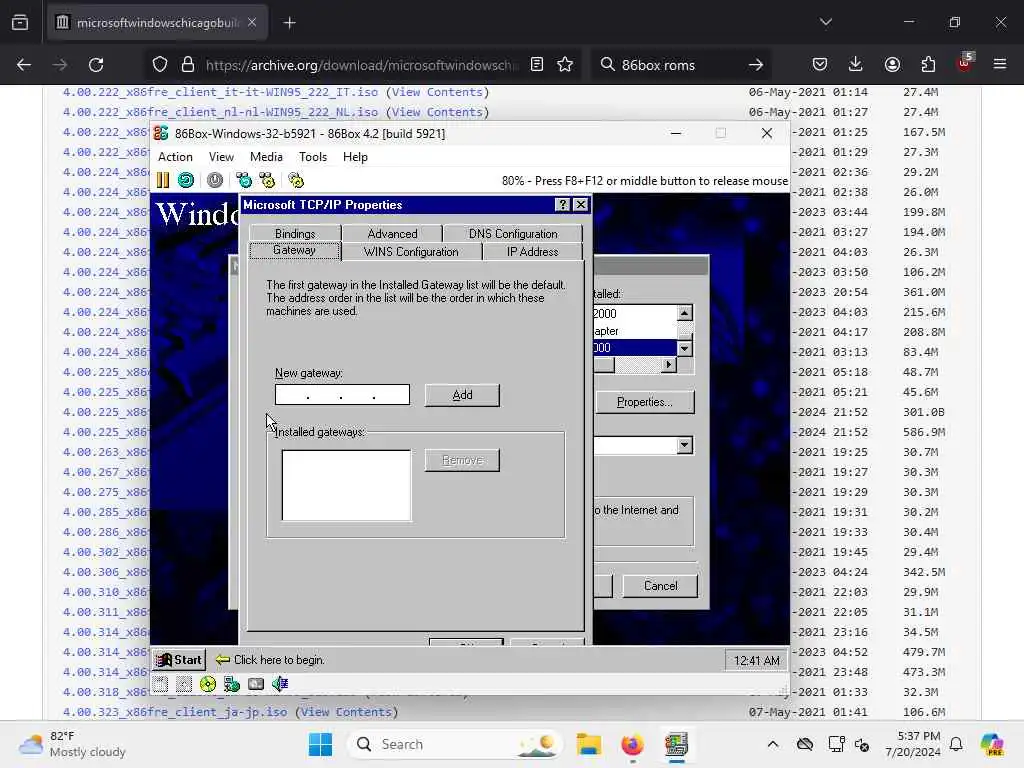This screenshot has width=1024, height=768.
Task: Click the network status bar icon
Action: (232, 684)
